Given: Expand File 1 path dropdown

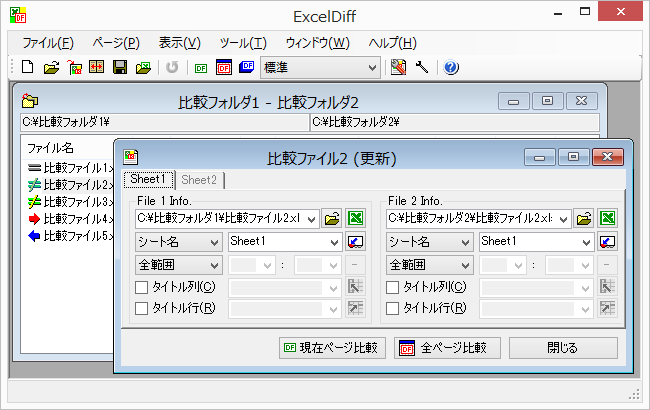Looking at the screenshot, I should click(311, 219).
